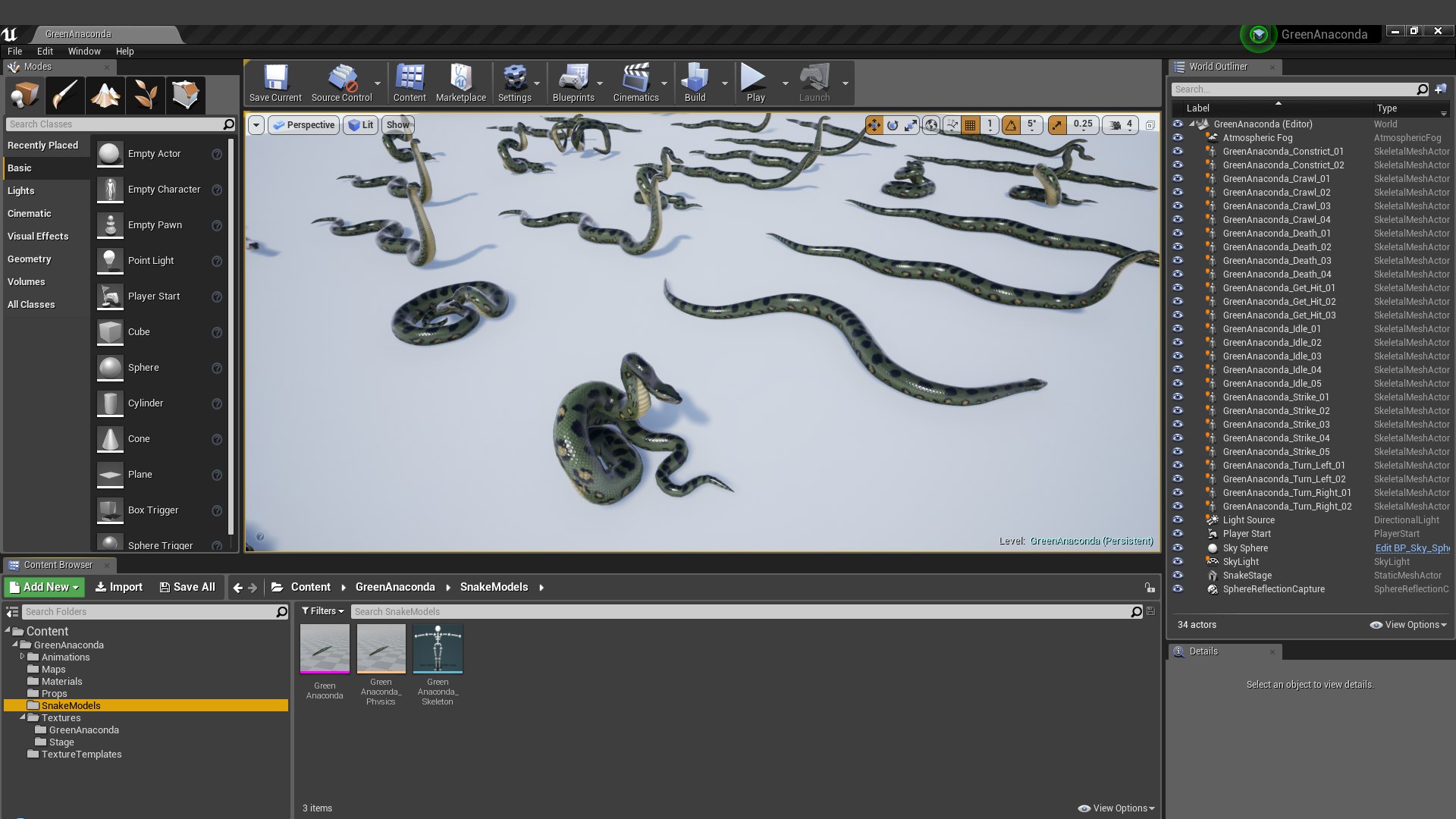Toggle visibility of SnakeStage actor
Screen dimensions: 1456x819
[x=1178, y=576]
